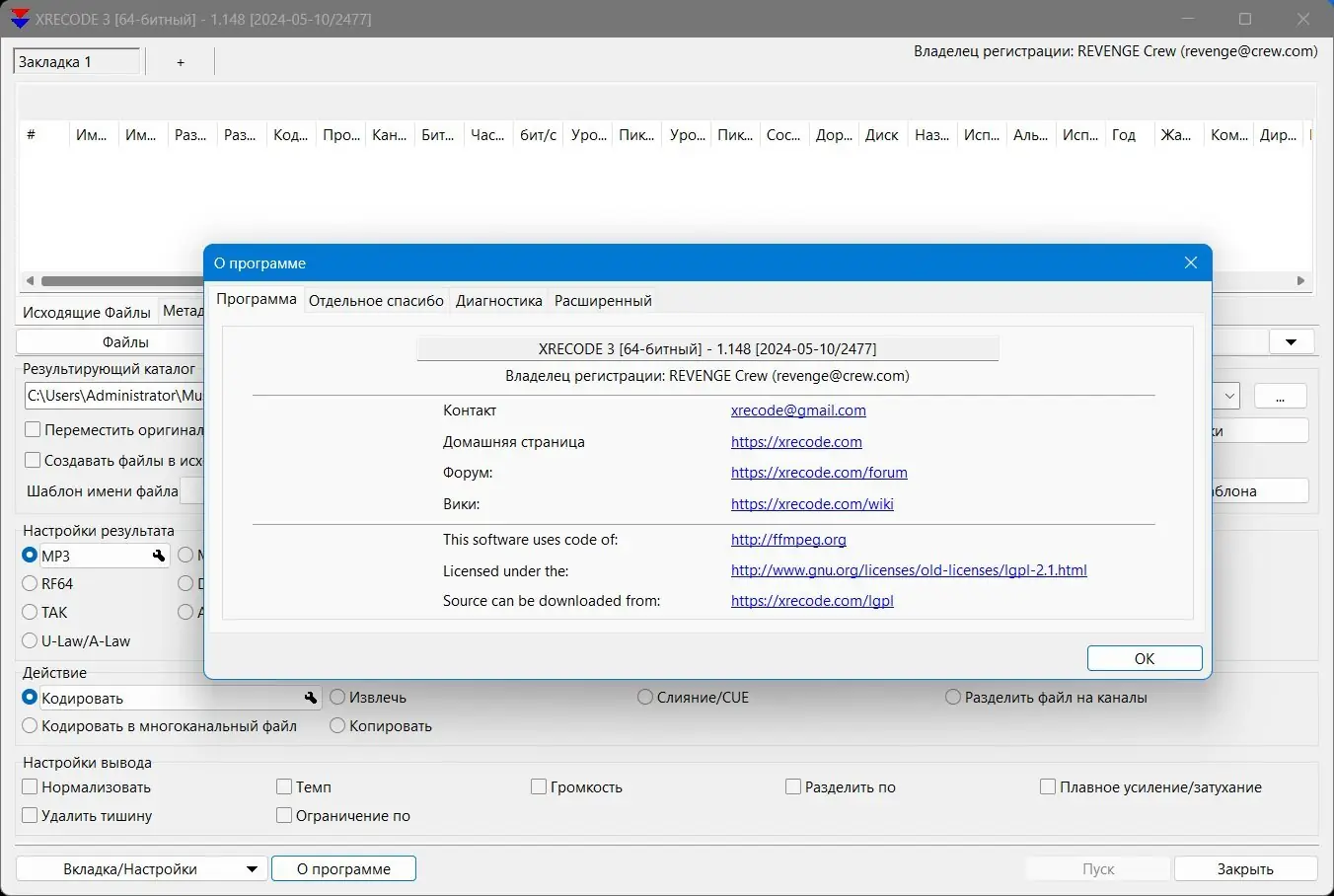The height and width of the screenshot is (896, 1334).
Task: Open the https://xrecode.com homepage link
Action: (x=796, y=442)
